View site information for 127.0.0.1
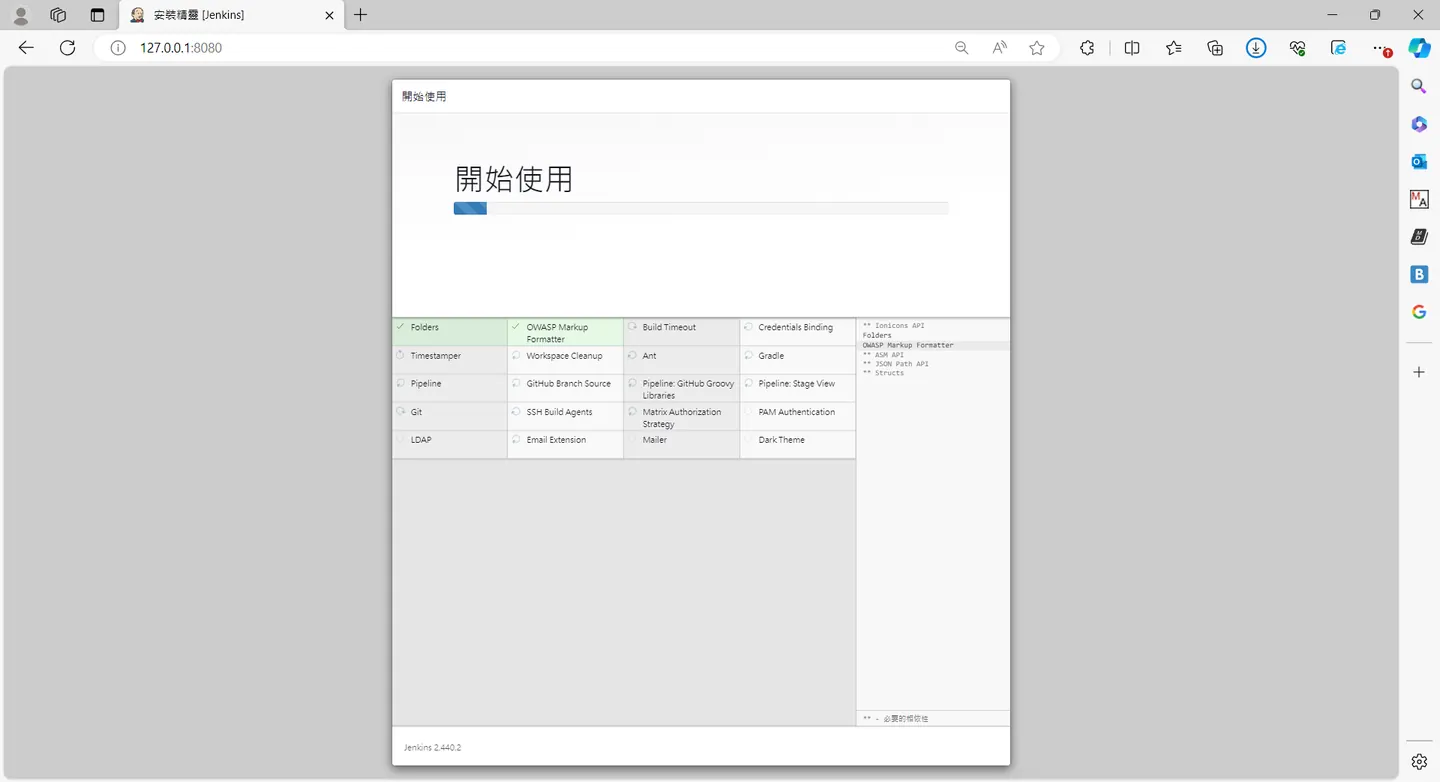Image resolution: width=1440 pixels, height=782 pixels. click(x=118, y=47)
